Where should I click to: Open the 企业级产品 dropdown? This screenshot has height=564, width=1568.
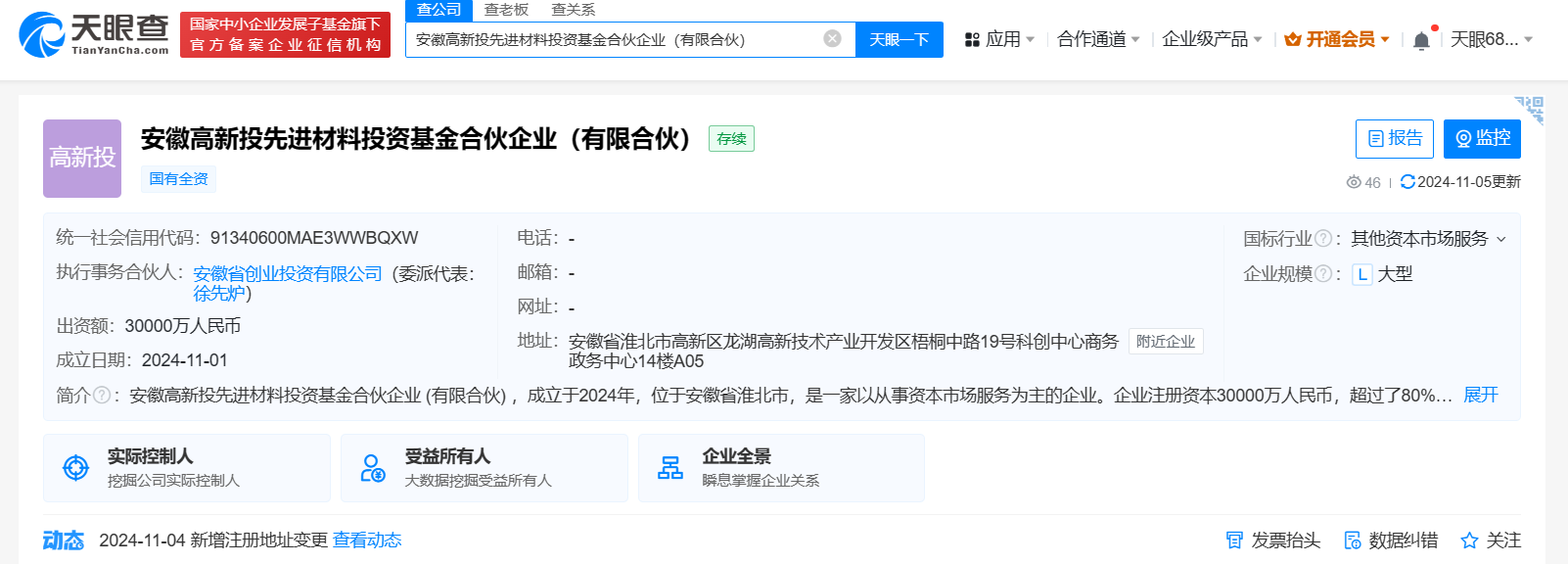point(1212,40)
